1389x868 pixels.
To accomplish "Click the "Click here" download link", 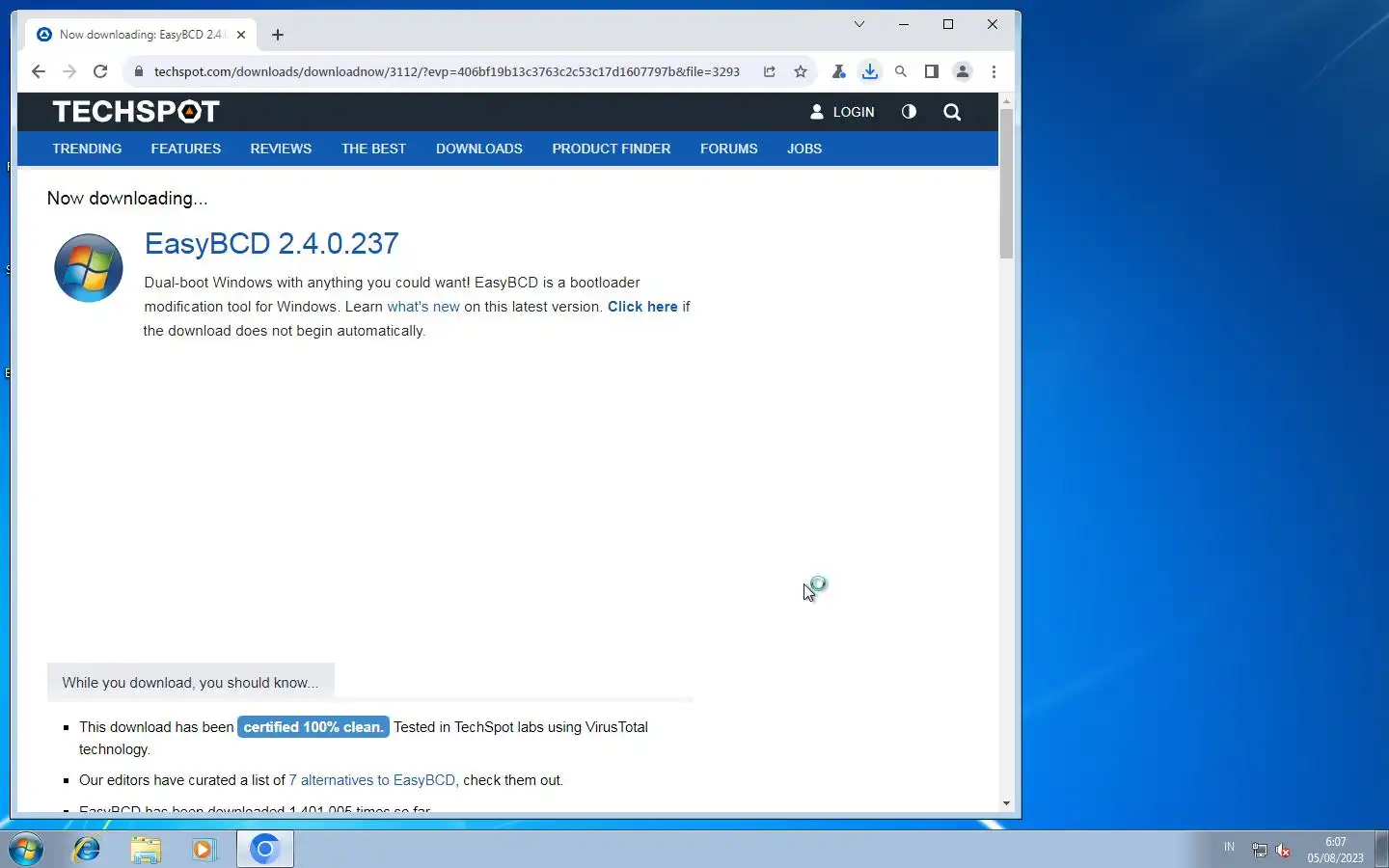I will 642,307.
